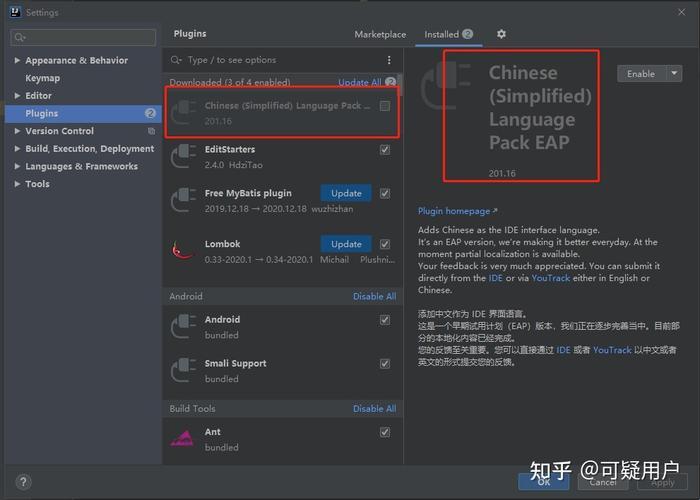Click the Downloaded section header text

pyautogui.click(x=229, y=82)
